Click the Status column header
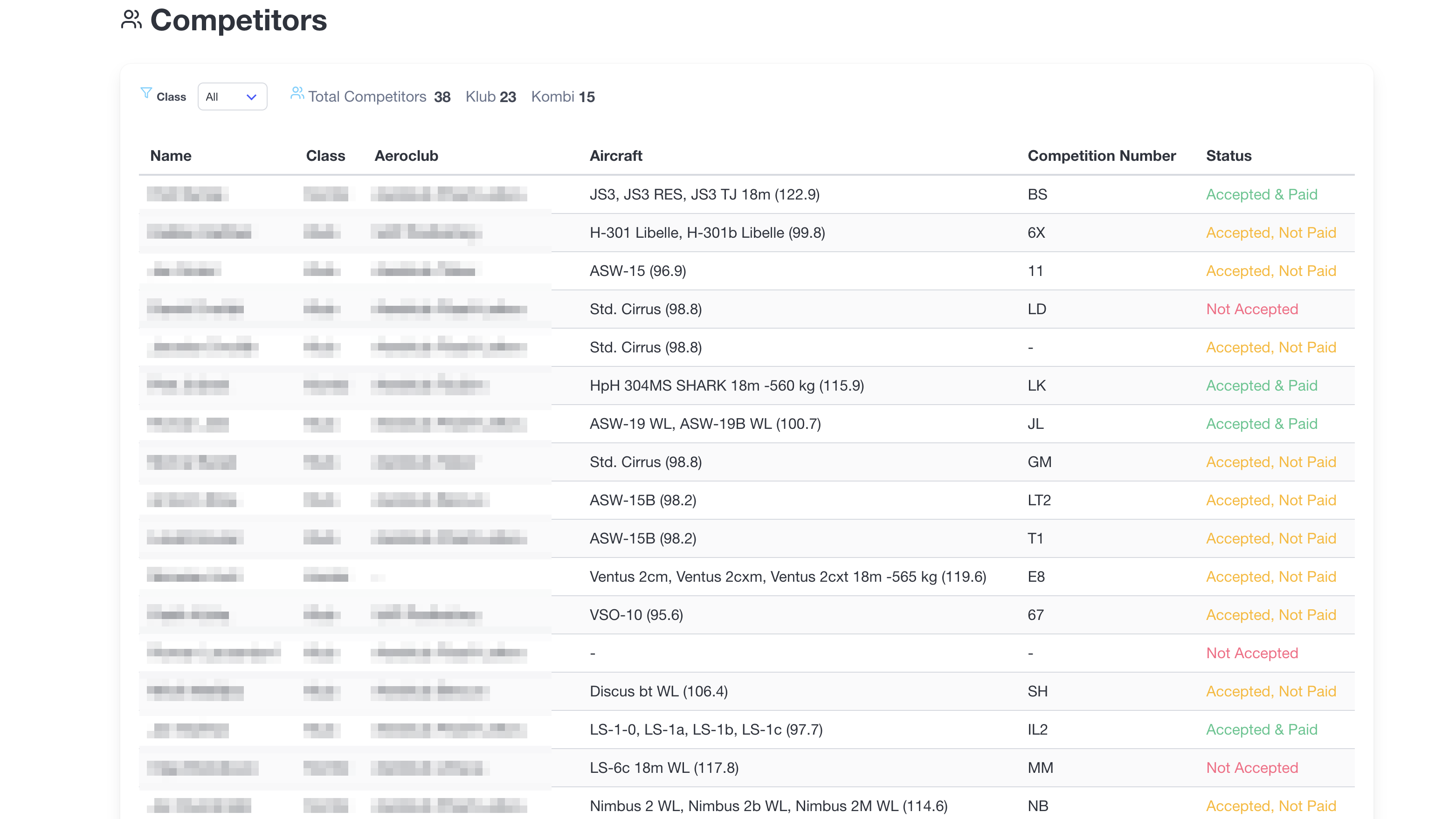The width and height of the screenshot is (1456, 819). pyautogui.click(x=1228, y=155)
